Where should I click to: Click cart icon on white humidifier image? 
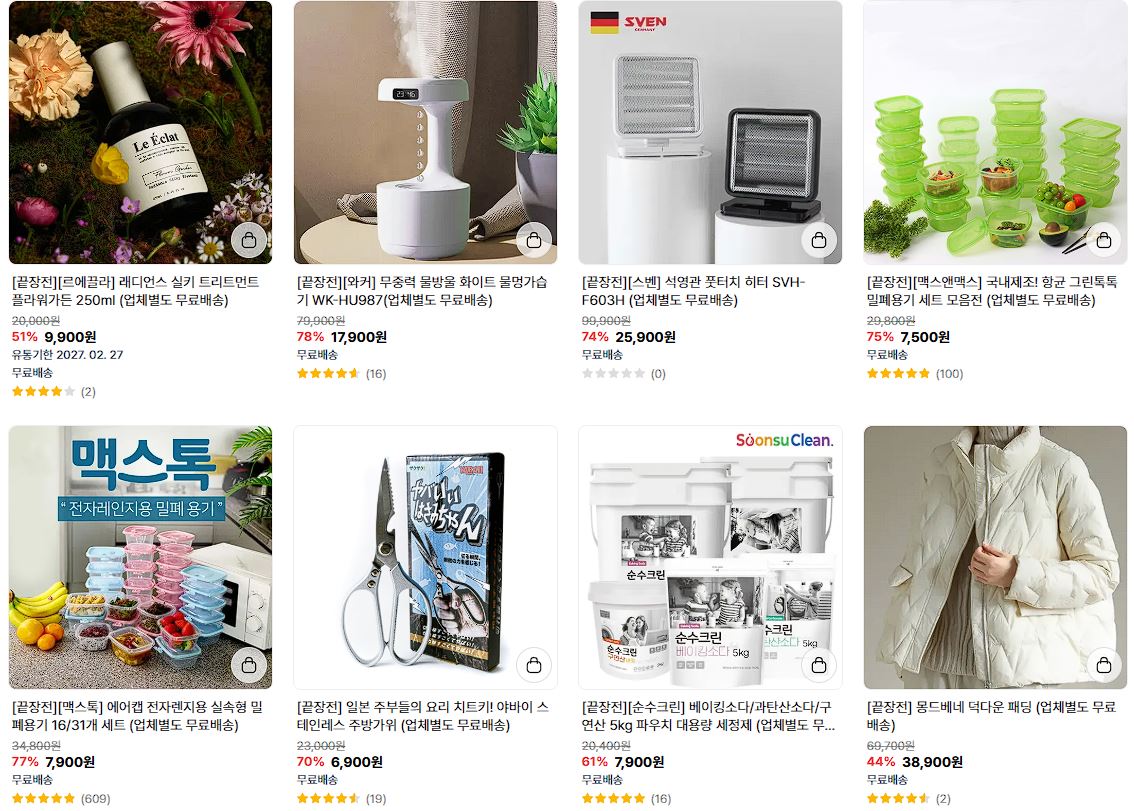tap(534, 239)
